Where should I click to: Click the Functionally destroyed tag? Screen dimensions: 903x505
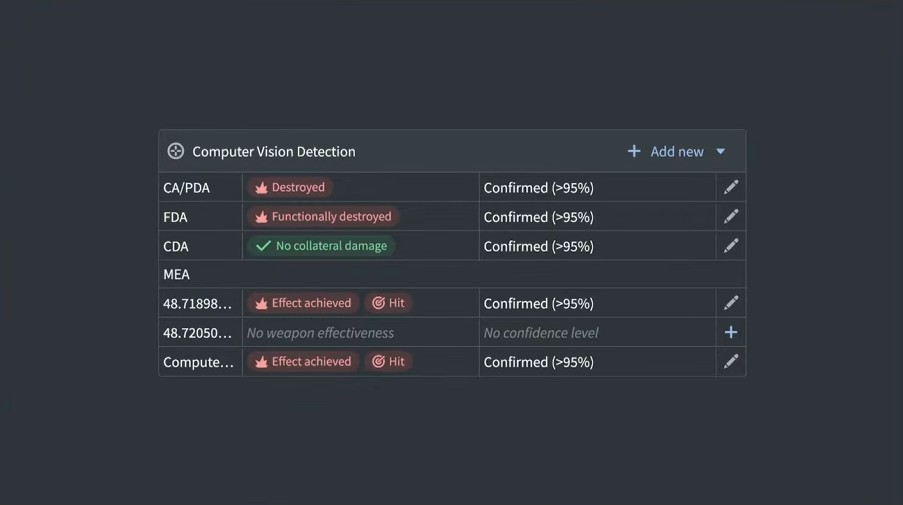[x=323, y=216]
